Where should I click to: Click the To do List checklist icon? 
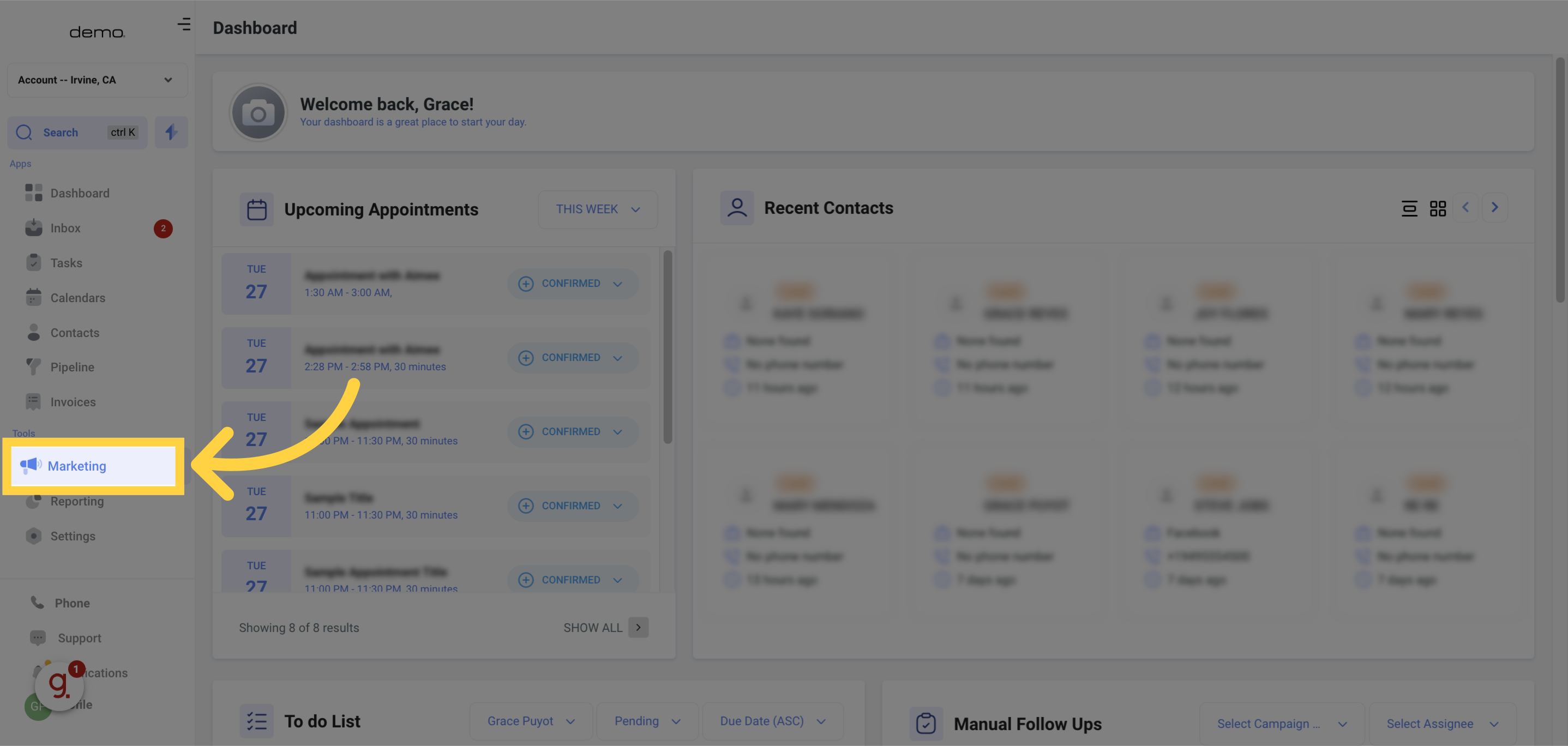[256, 721]
